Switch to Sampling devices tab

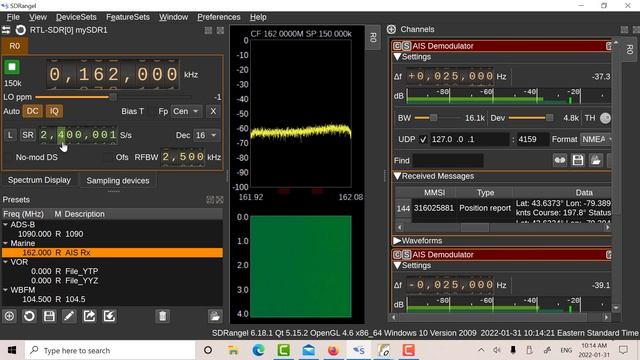(118, 180)
